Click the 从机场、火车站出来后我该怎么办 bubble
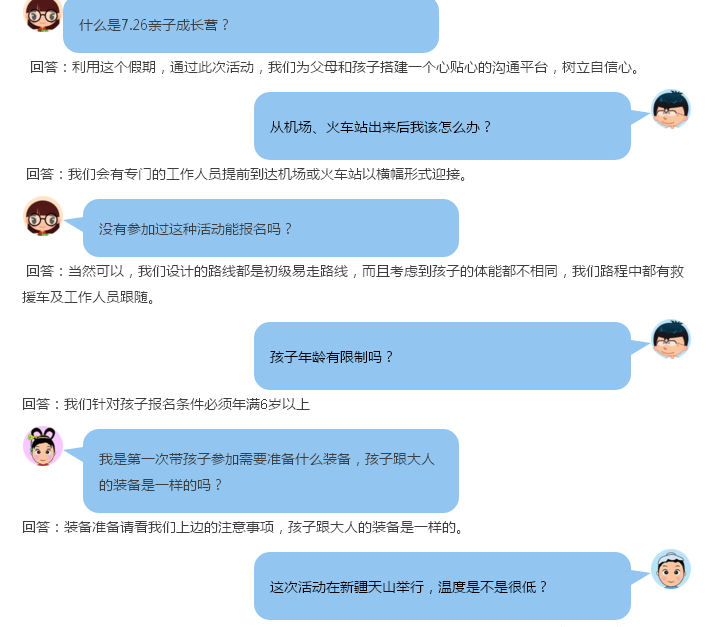The height and width of the screenshot is (627, 710). coord(442,126)
